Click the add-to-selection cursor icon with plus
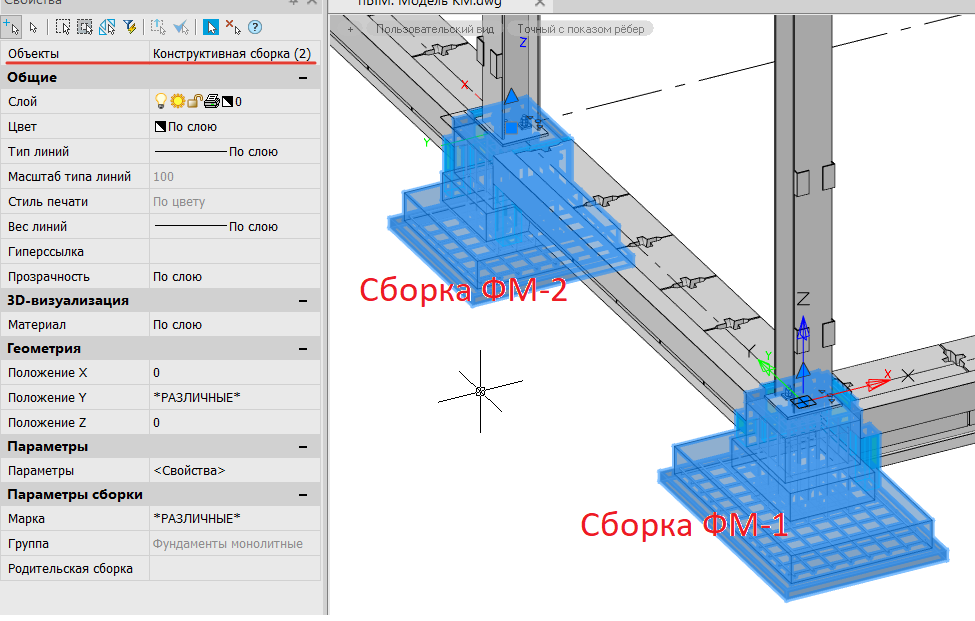The width and height of the screenshot is (975, 621). point(11,27)
